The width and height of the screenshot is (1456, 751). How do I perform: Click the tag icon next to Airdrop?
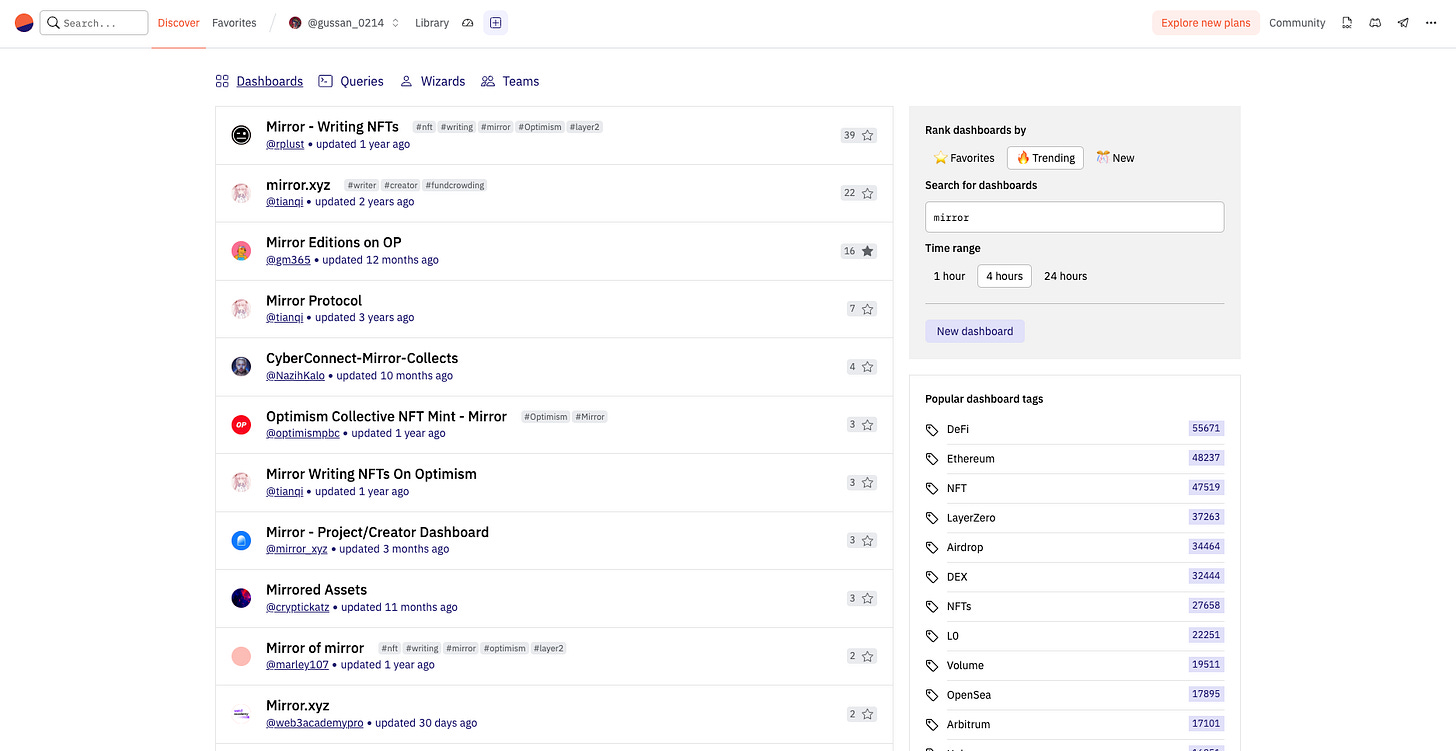pyautogui.click(x=933, y=547)
